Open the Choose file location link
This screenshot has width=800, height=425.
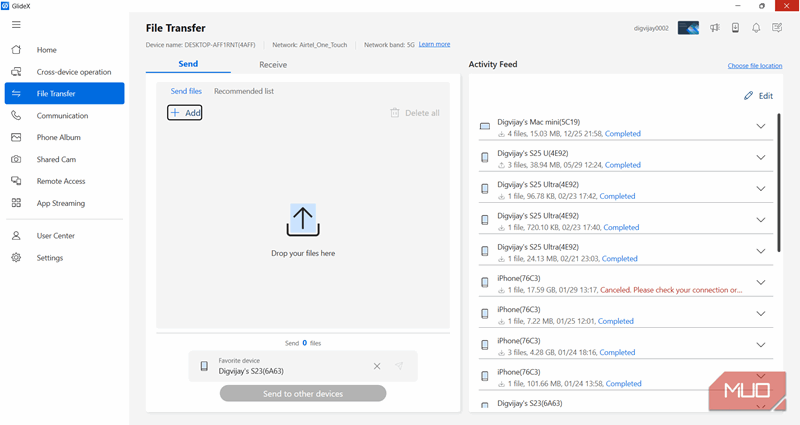click(754, 66)
